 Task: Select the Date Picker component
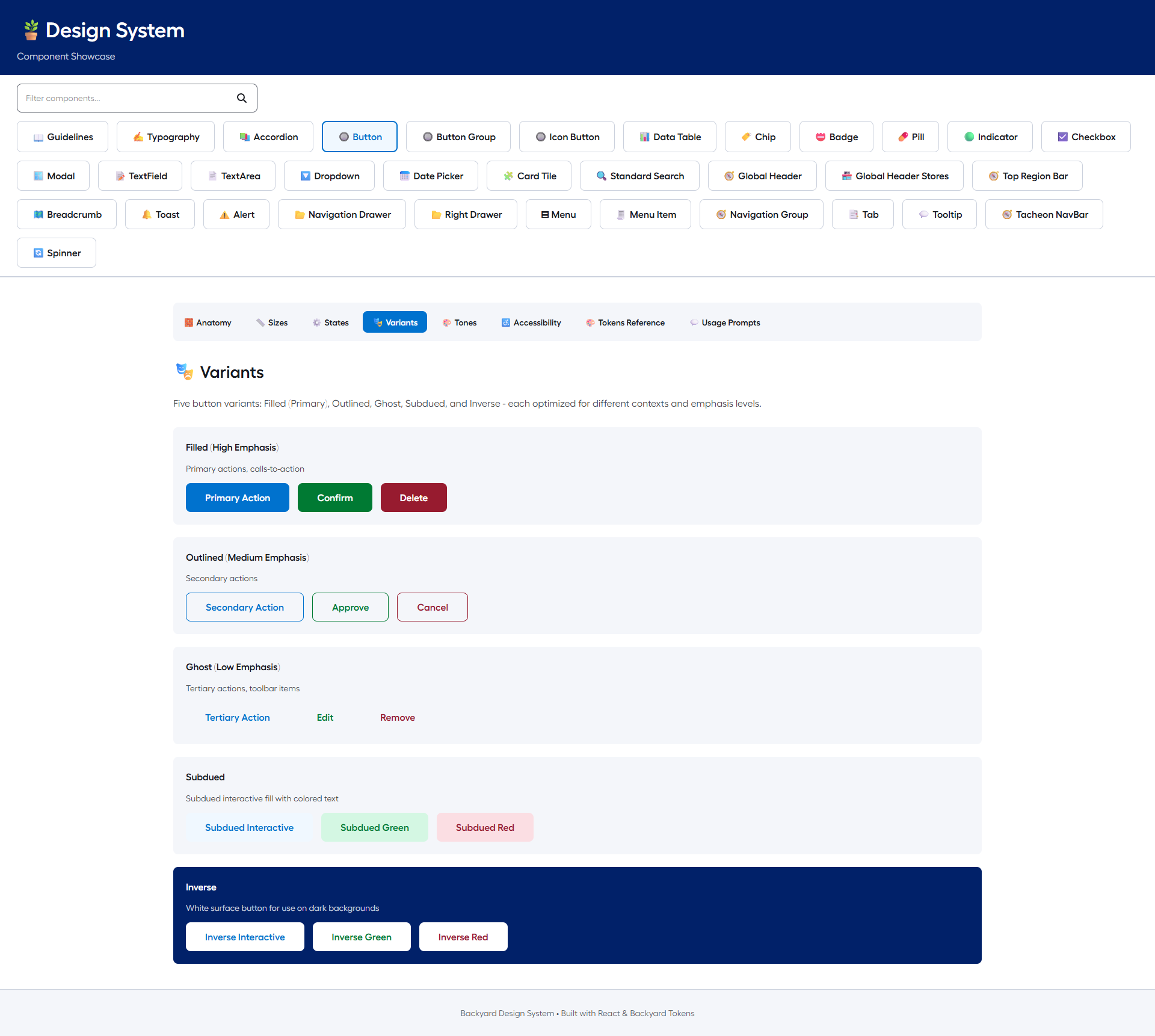(431, 176)
